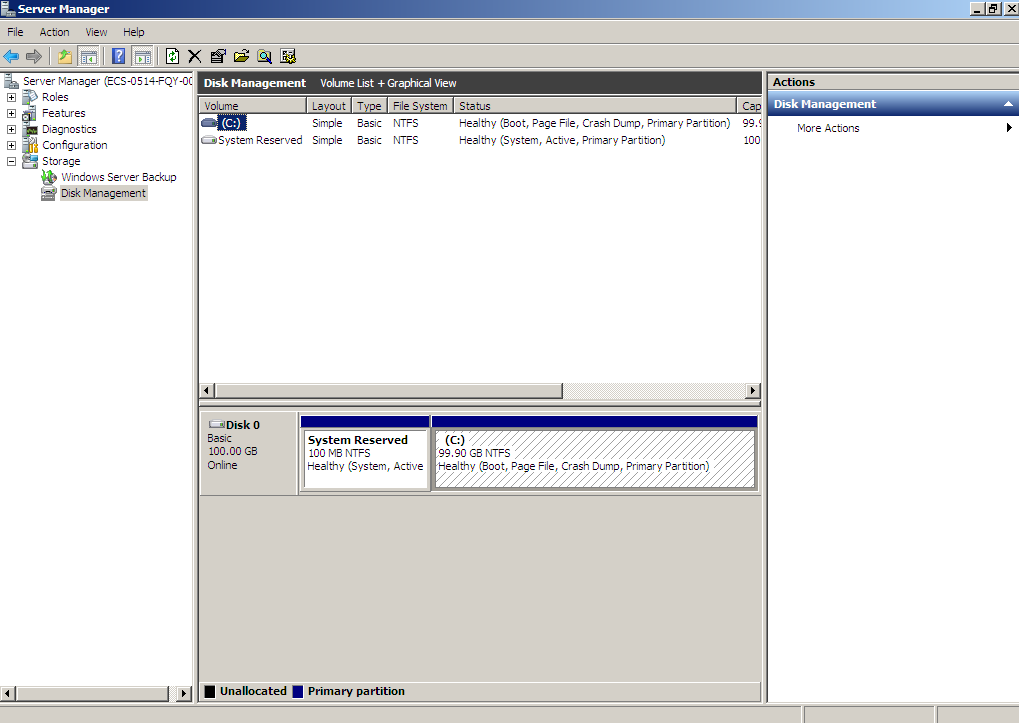The width and height of the screenshot is (1019, 723).
Task: Click the Up one level folder icon
Action: coord(65,56)
